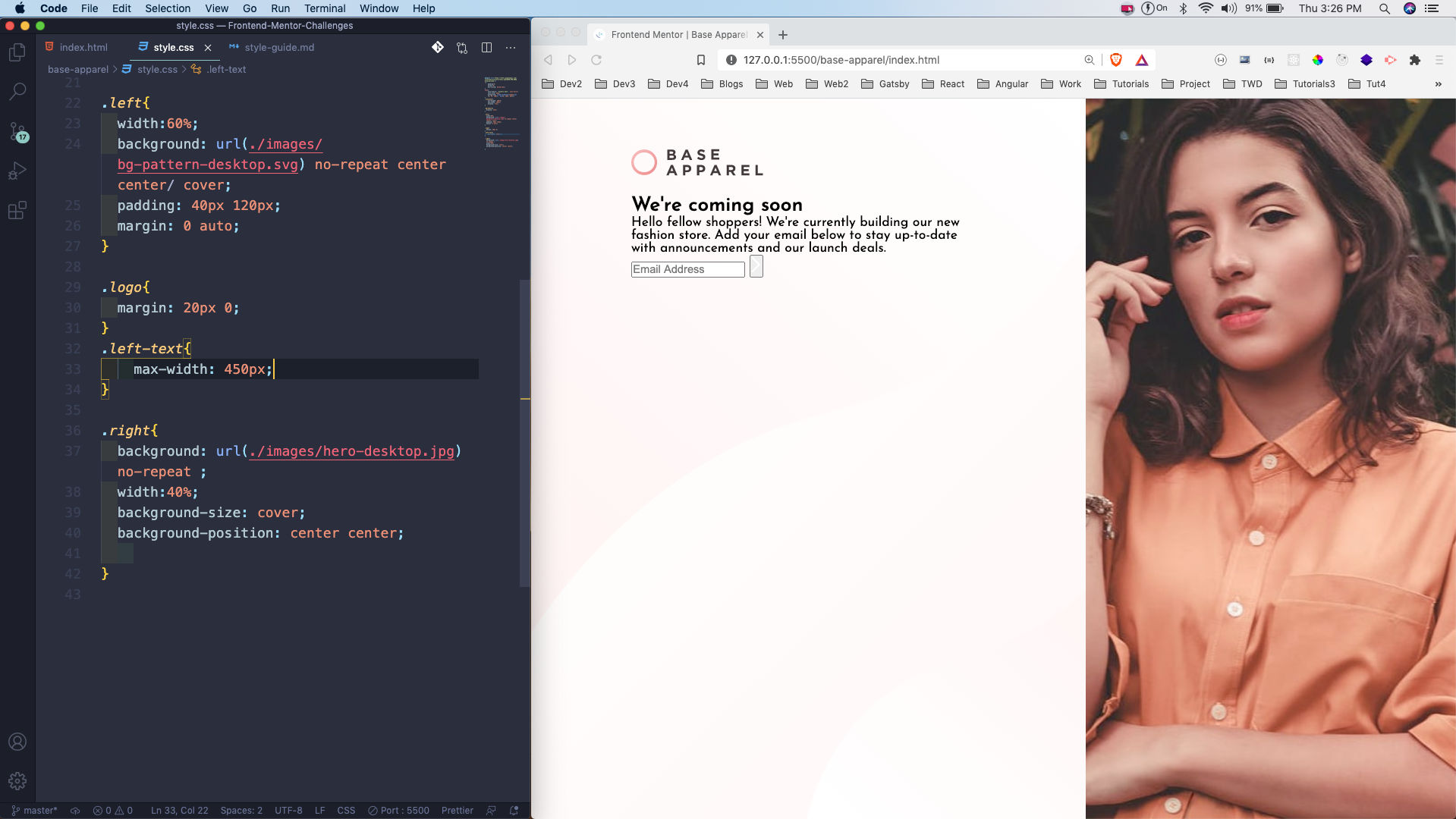The width and height of the screenshot is (1456, 819).
Task: Open the Bluetooth menu bar icon
Action: (x=1183, y=8)
